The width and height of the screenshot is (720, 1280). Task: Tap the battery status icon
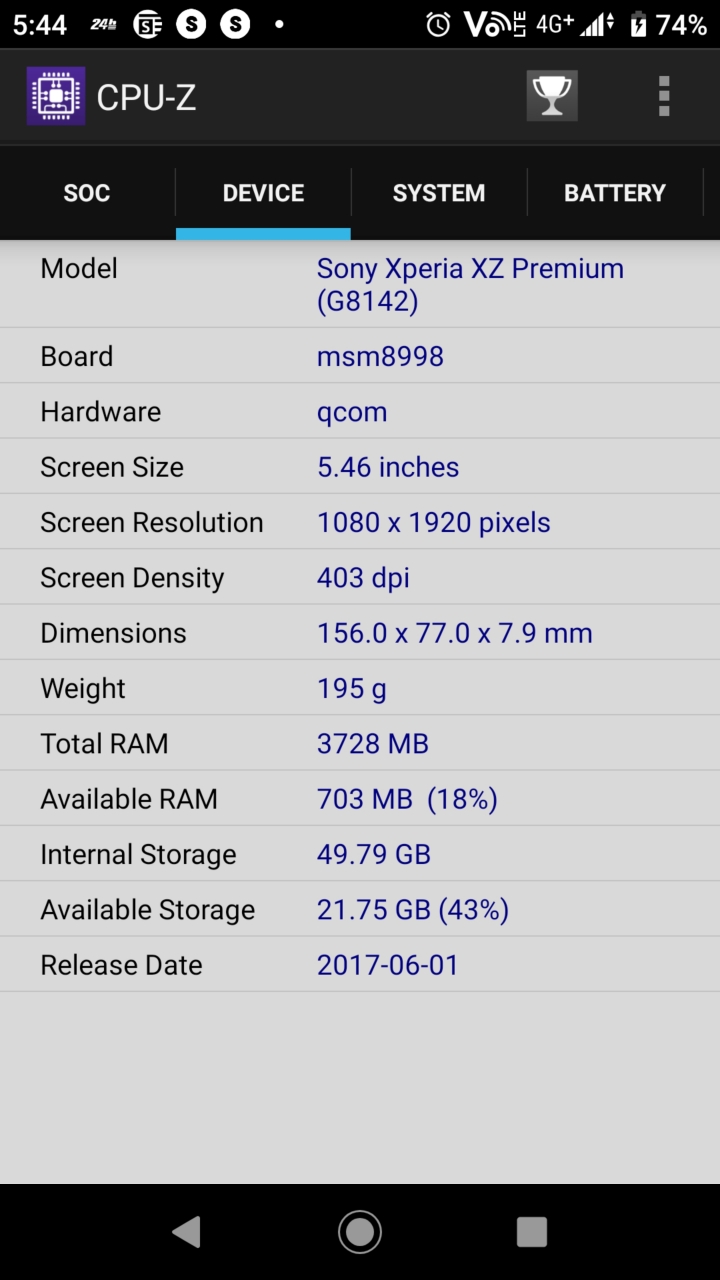tap(637, 25)
